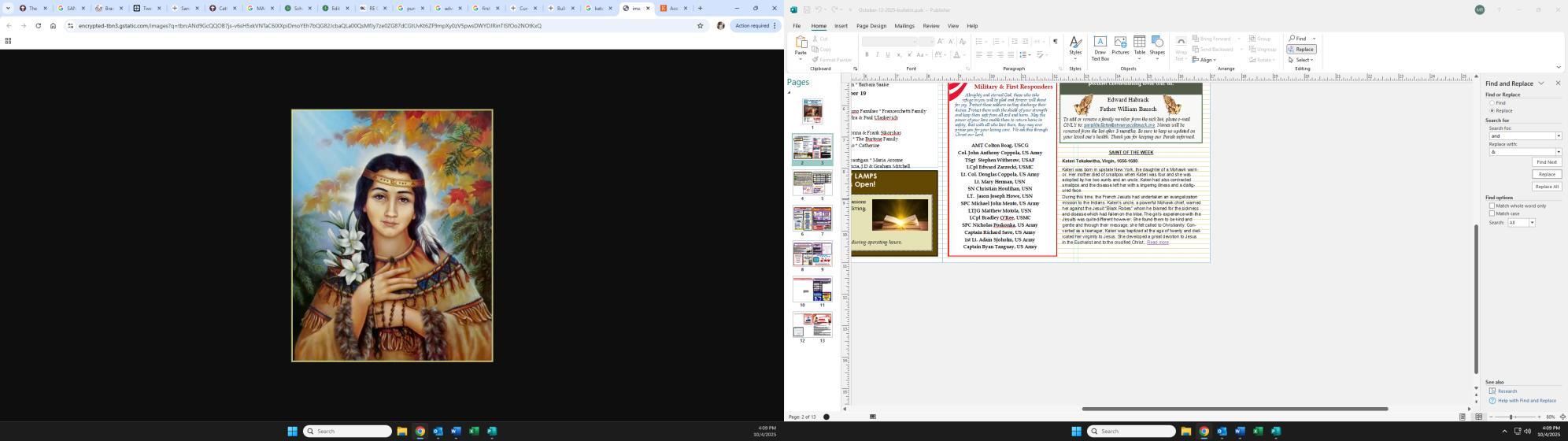Select the Find radio button
Image resolution: width=1568 pixels, height=441 pixels.
[1492, 103]
